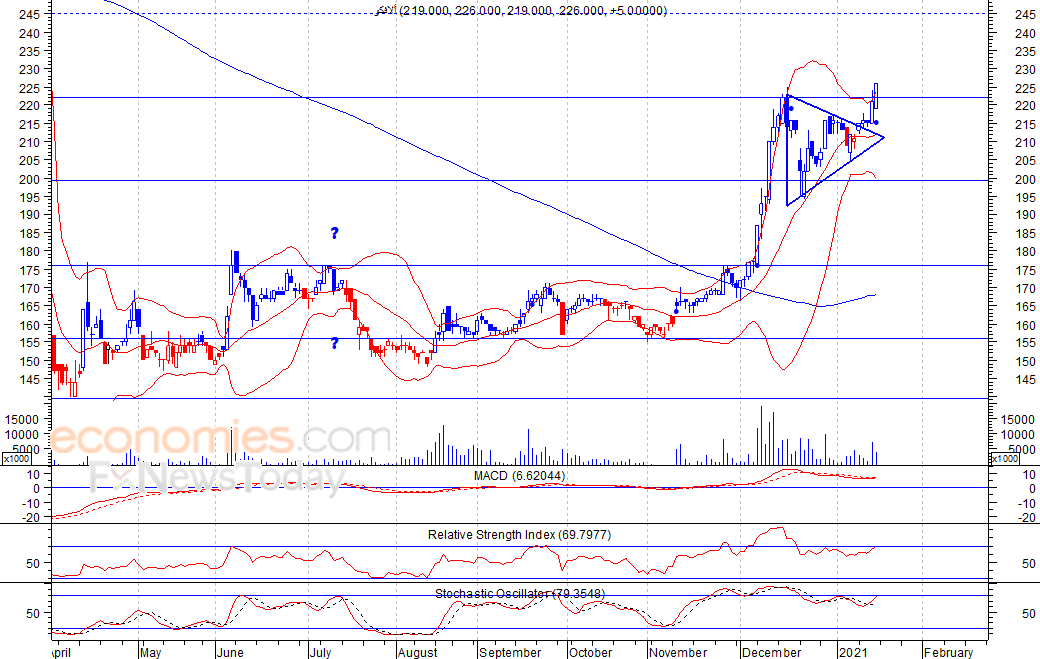The image size is (1040, 659).
Task: Click the Stochastic Oscillator (79.3548) label
Action: [520, 593]
